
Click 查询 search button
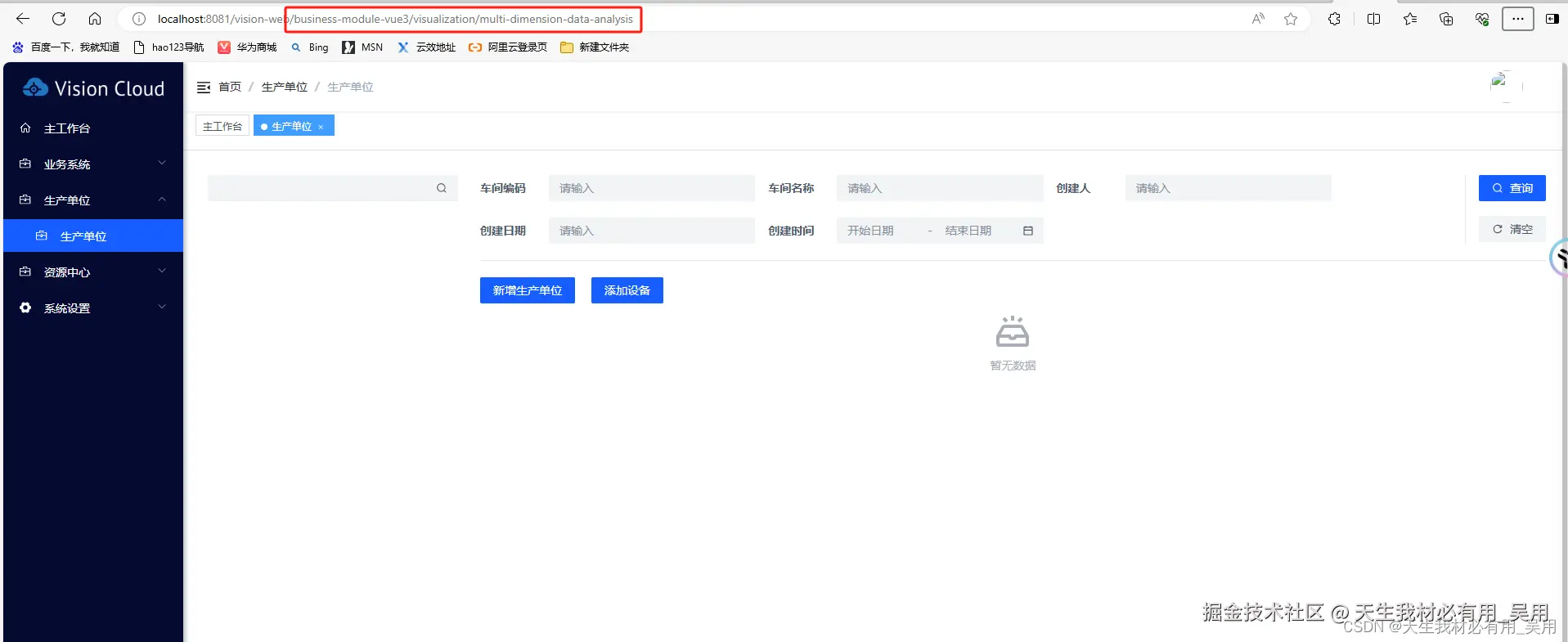pos(1512,188)
